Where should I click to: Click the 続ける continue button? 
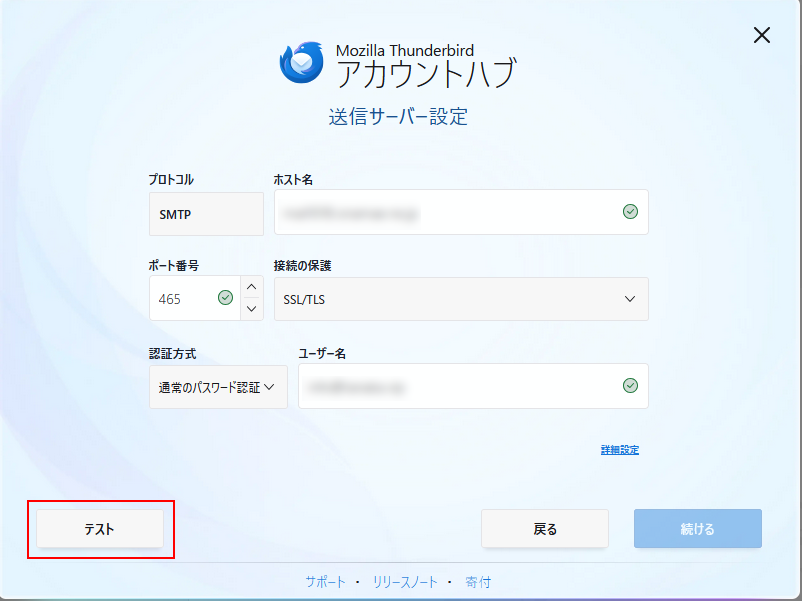point(698,528)
